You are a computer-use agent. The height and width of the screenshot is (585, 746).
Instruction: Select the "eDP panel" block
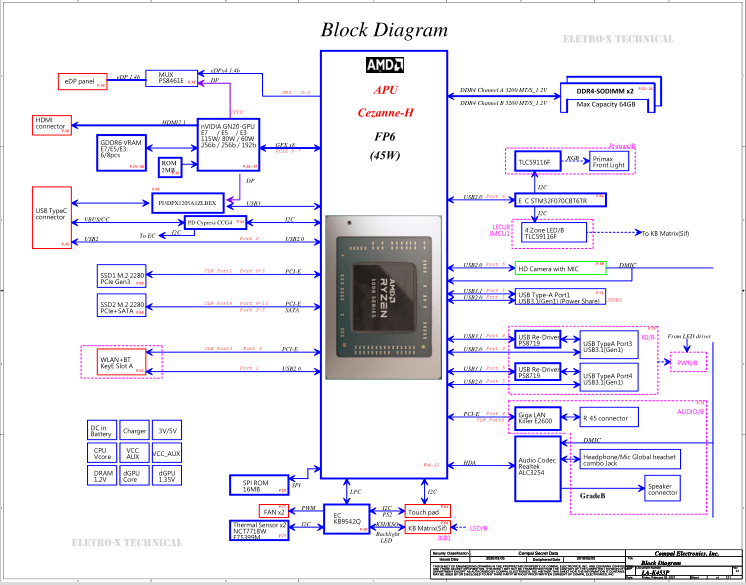(x=82, y=81)
